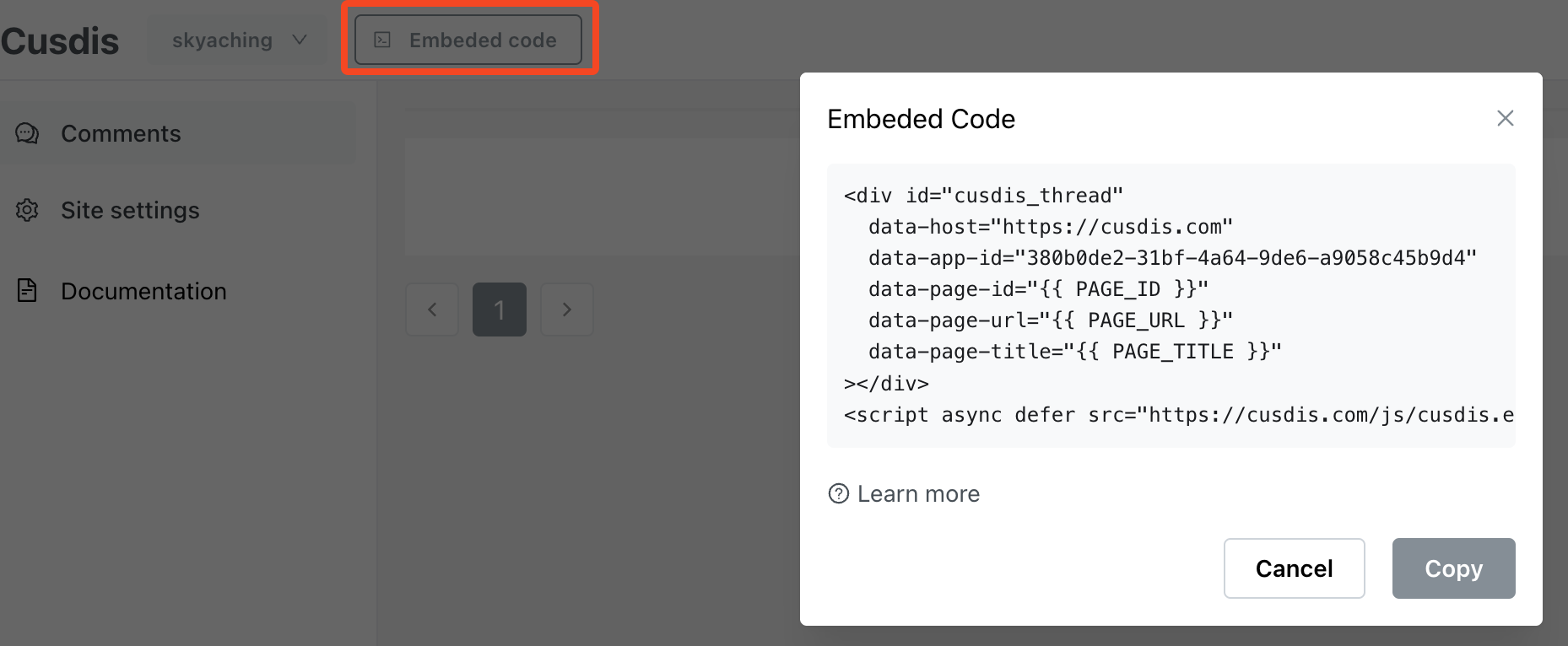The height and width of the screenshot is (646, 1568).
Task: Click the data-page-title code line
Action: pyautogui.click(x=1075, y=352)
